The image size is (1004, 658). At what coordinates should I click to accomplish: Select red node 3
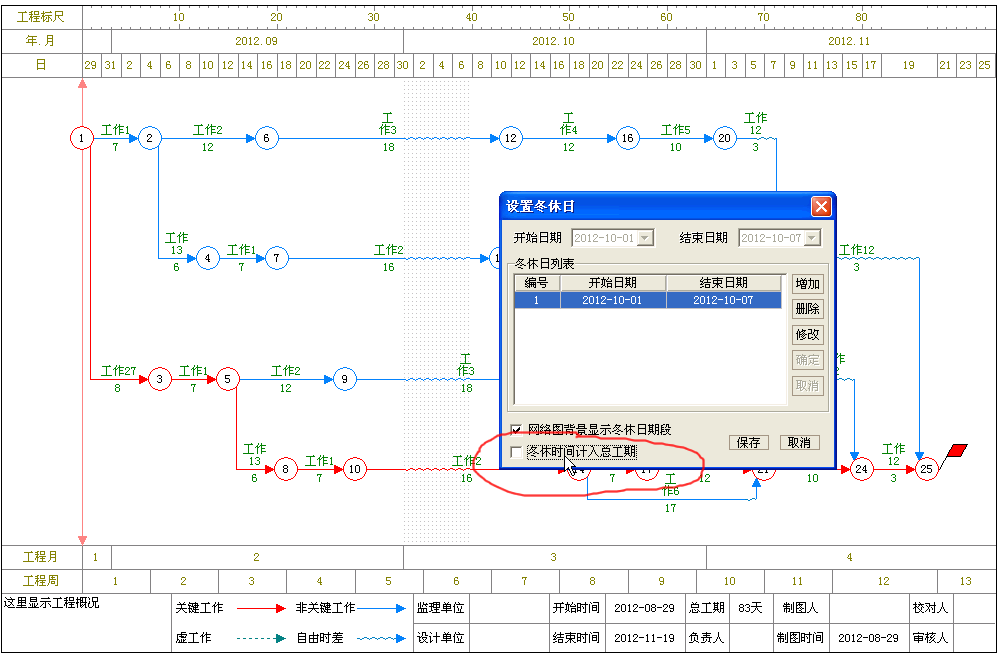tap(159, 380)
